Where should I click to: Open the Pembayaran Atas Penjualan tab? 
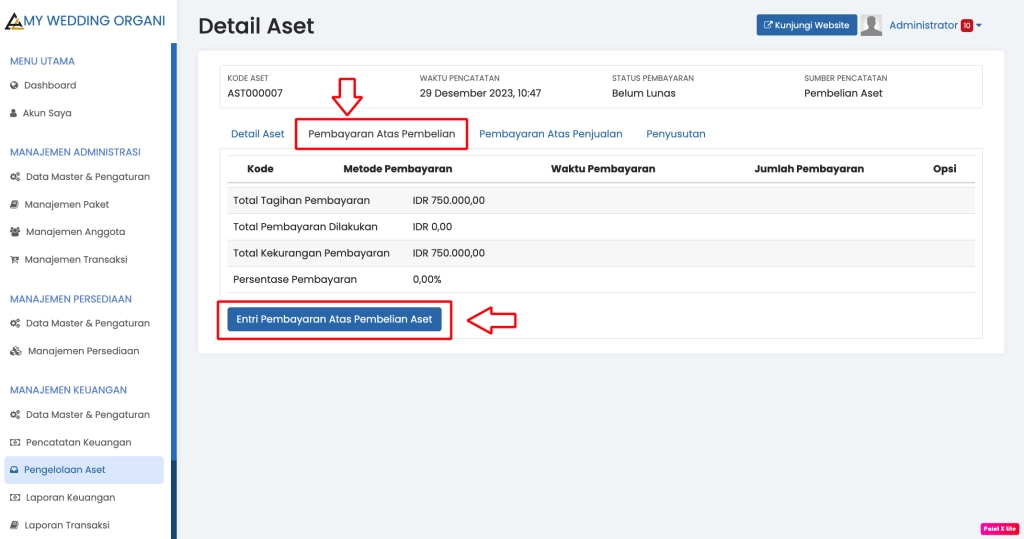550,134
